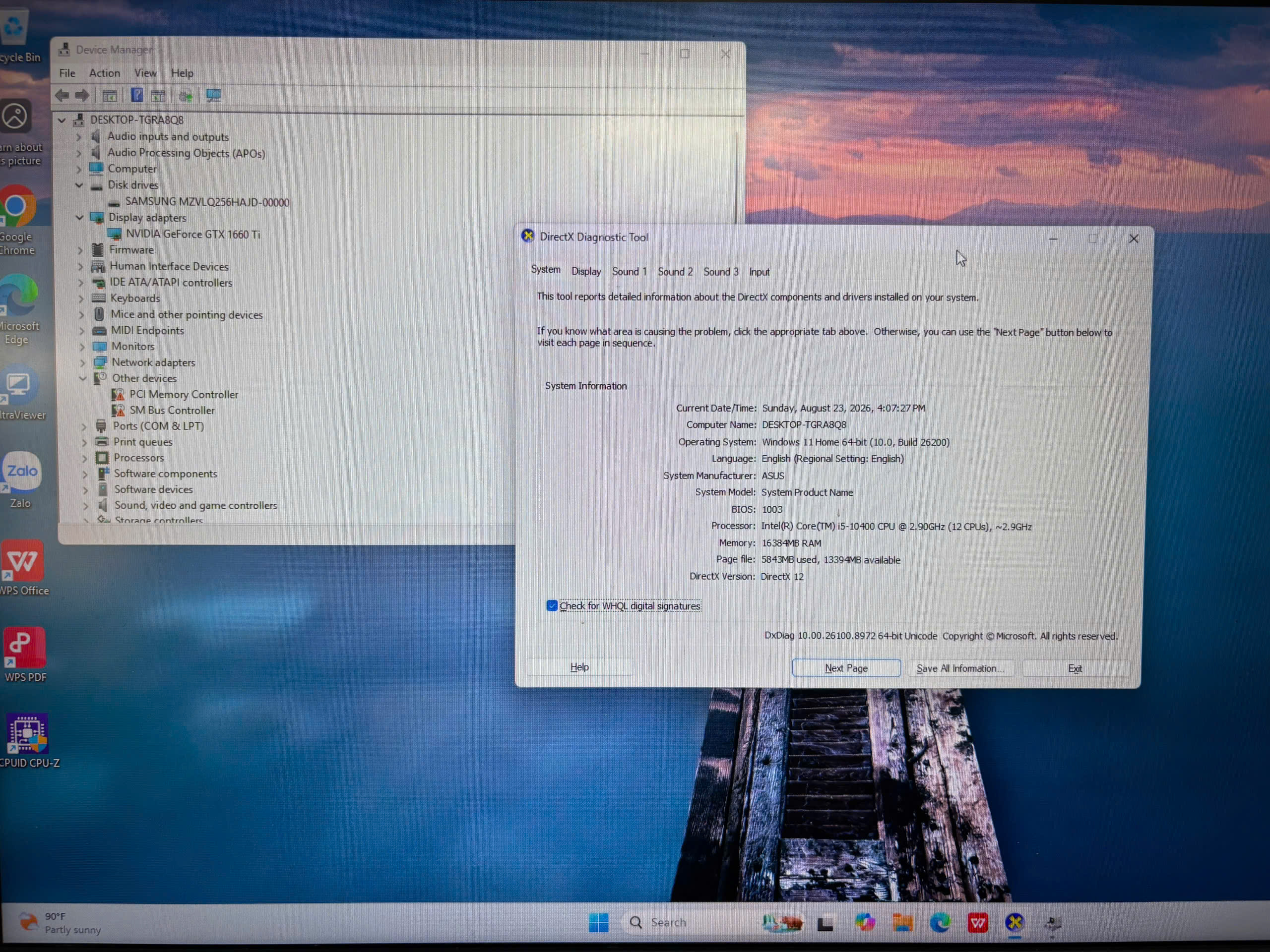Expand the Human Interface Devices category

point(80,266)
